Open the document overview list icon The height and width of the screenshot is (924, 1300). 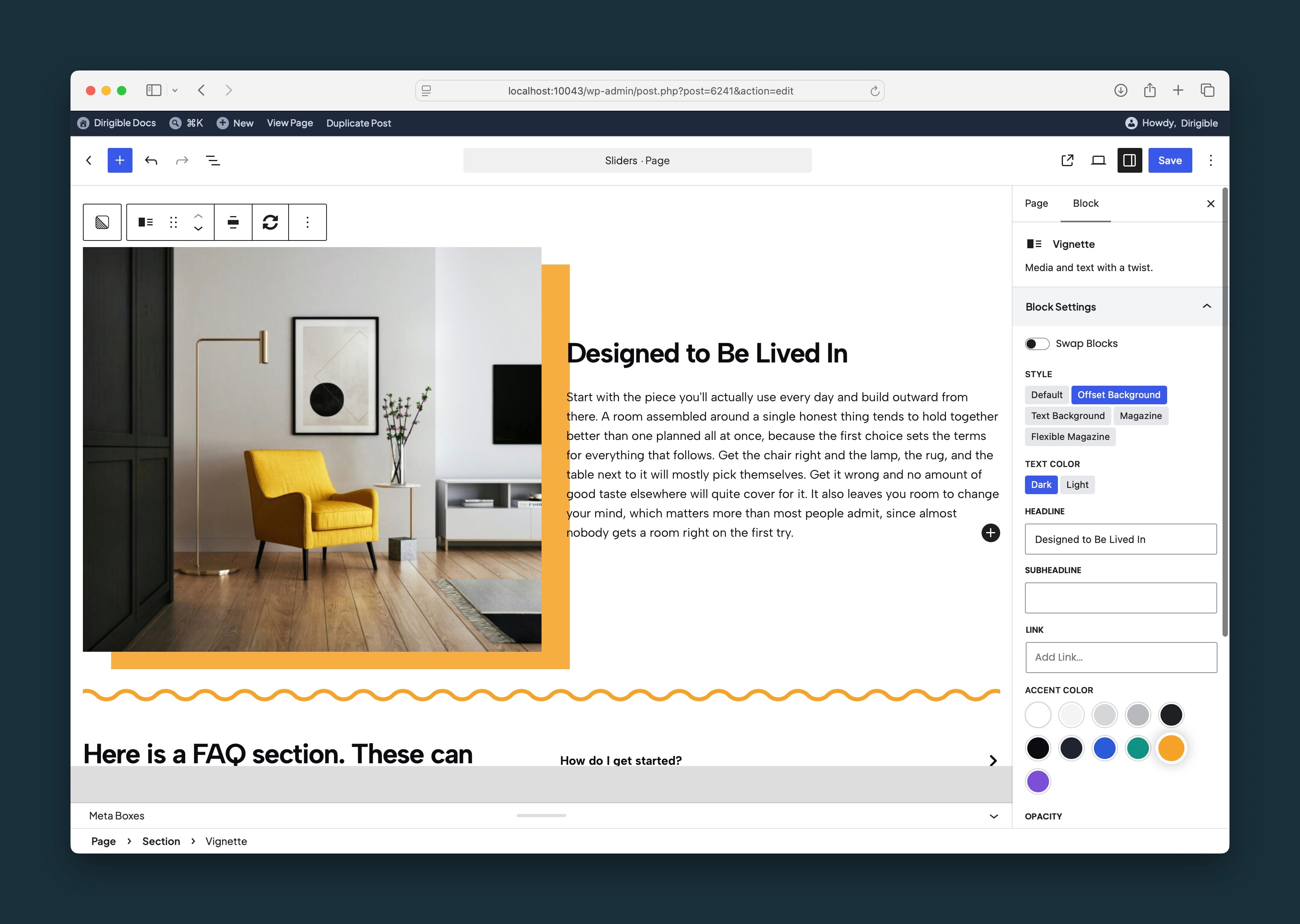pos(213,160)
